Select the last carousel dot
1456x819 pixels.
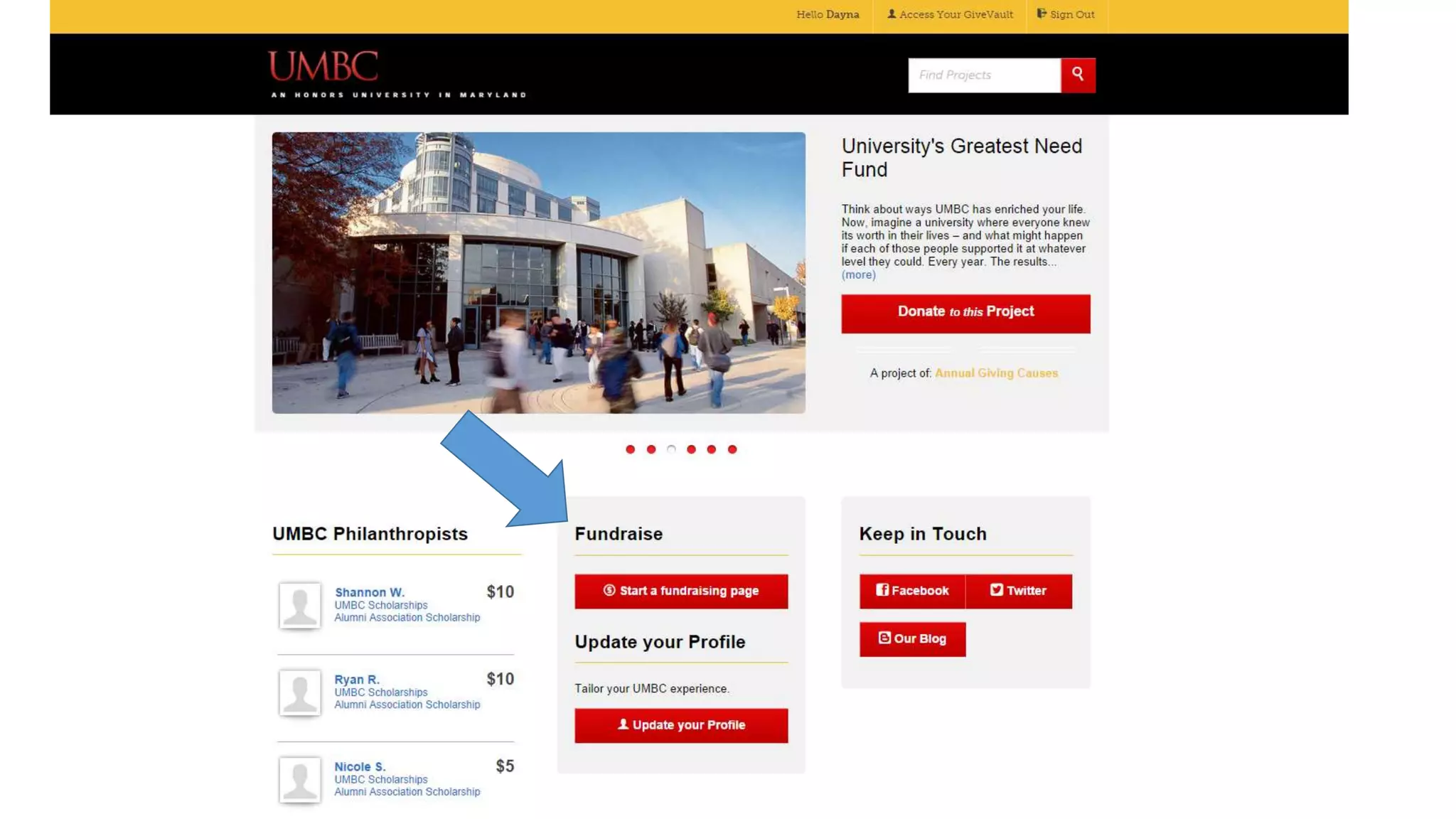pos(732,449)
